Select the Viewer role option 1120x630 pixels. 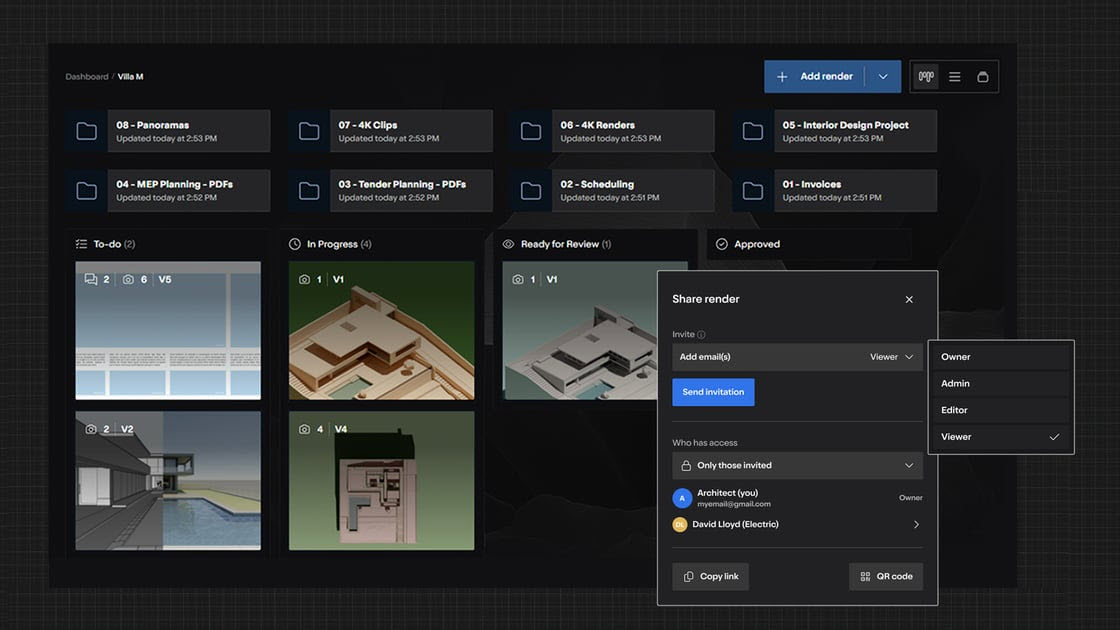[x=1000, y=437]
